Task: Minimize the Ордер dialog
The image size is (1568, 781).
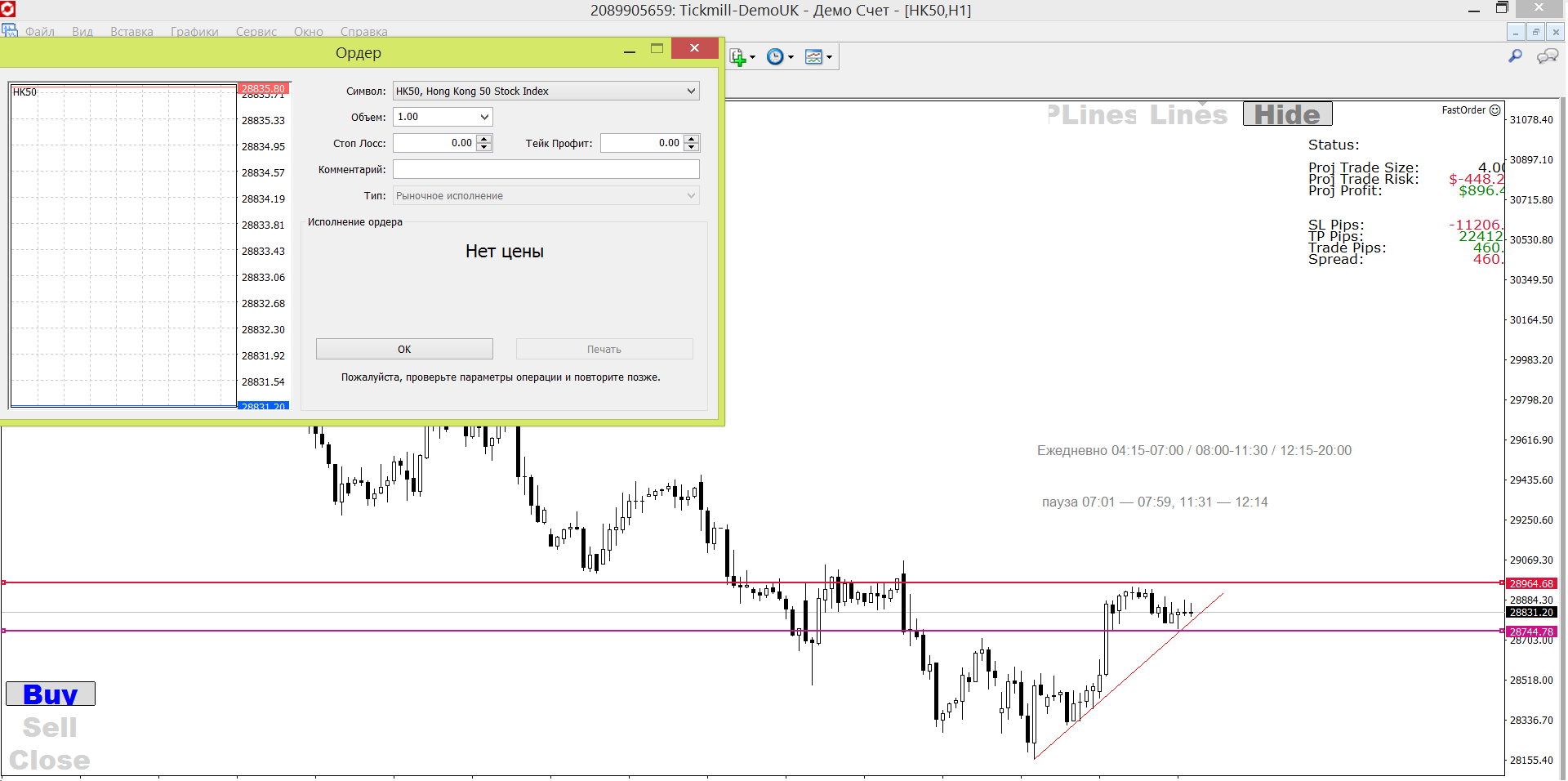Action: coord(630,51)
